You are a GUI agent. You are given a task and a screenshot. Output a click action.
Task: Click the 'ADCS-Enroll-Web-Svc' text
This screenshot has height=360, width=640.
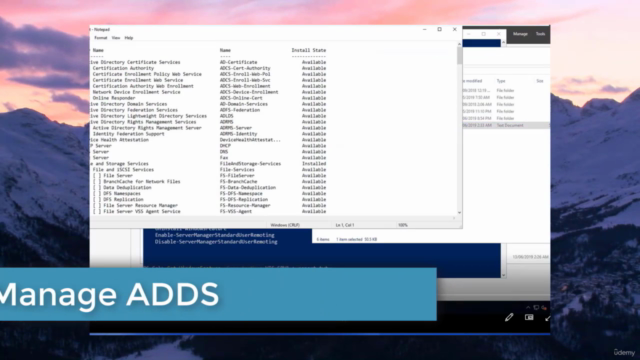click(x=245, y=80)
